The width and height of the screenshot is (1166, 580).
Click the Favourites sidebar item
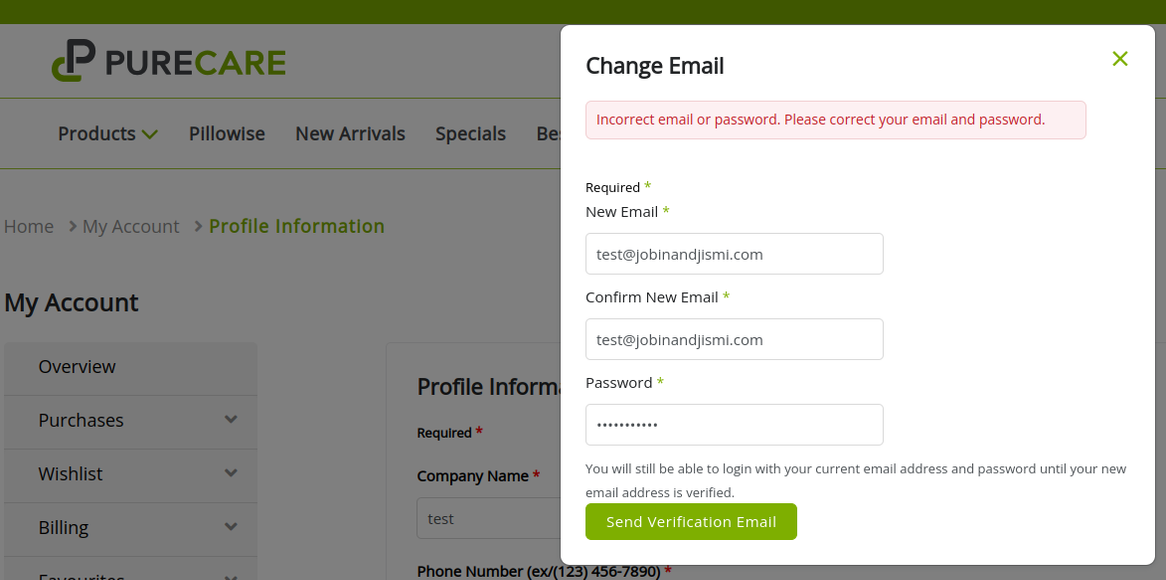(x=82, y=574)
